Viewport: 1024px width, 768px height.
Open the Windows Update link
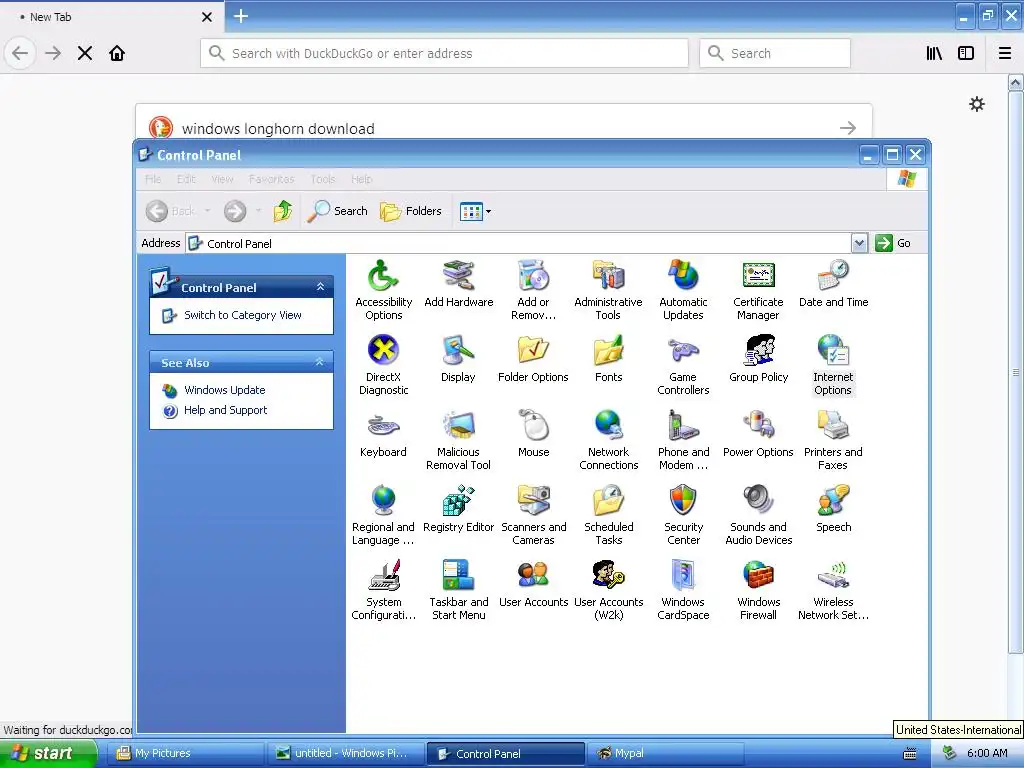(x=224, y=390)
